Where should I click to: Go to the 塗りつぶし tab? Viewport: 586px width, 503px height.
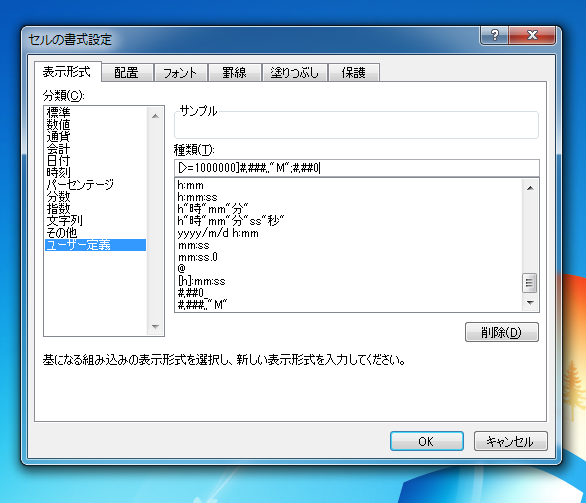(x=294, y=72)
